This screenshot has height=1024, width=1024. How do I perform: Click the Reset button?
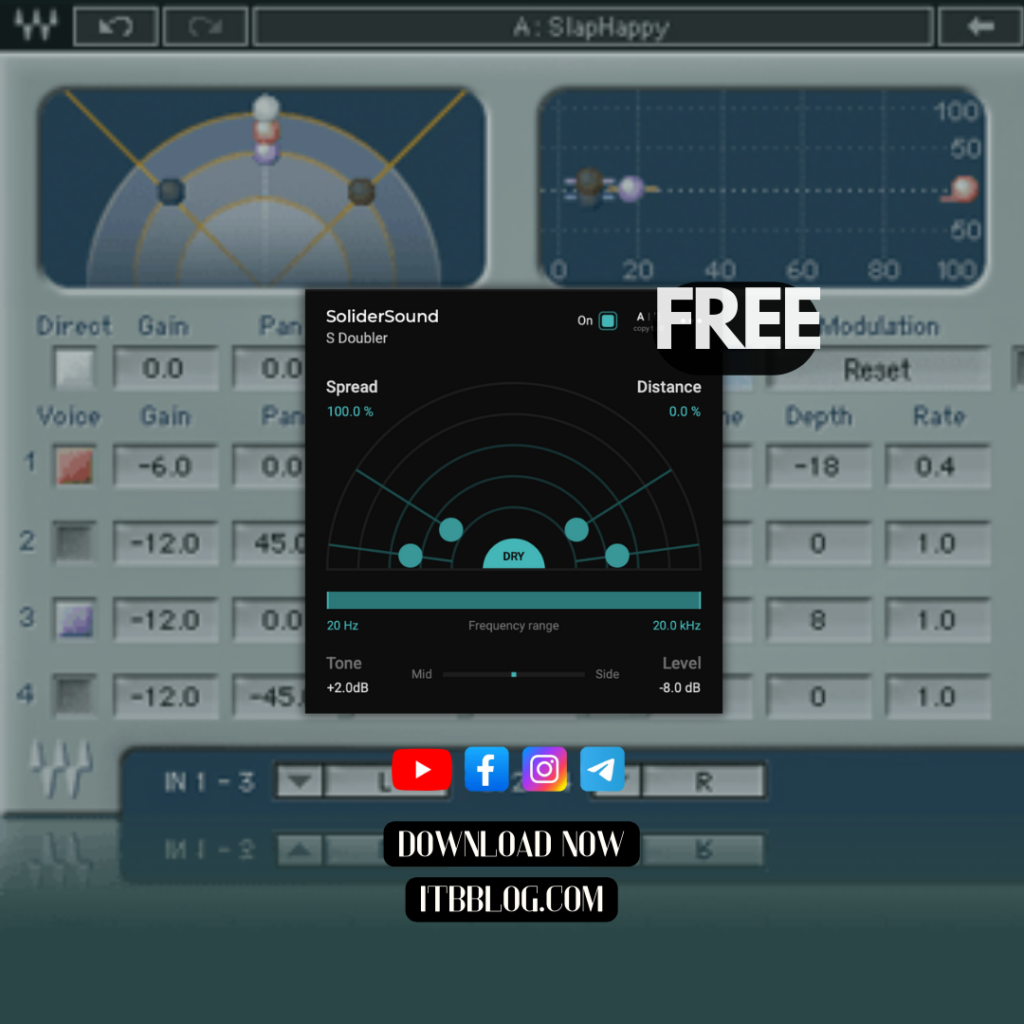tap(878, 369)
